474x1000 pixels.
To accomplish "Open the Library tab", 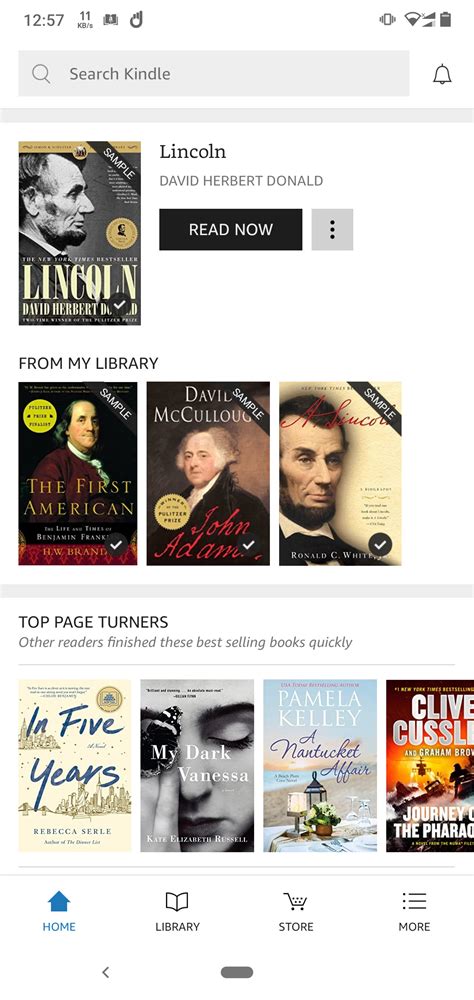I will tap(177, 911).
